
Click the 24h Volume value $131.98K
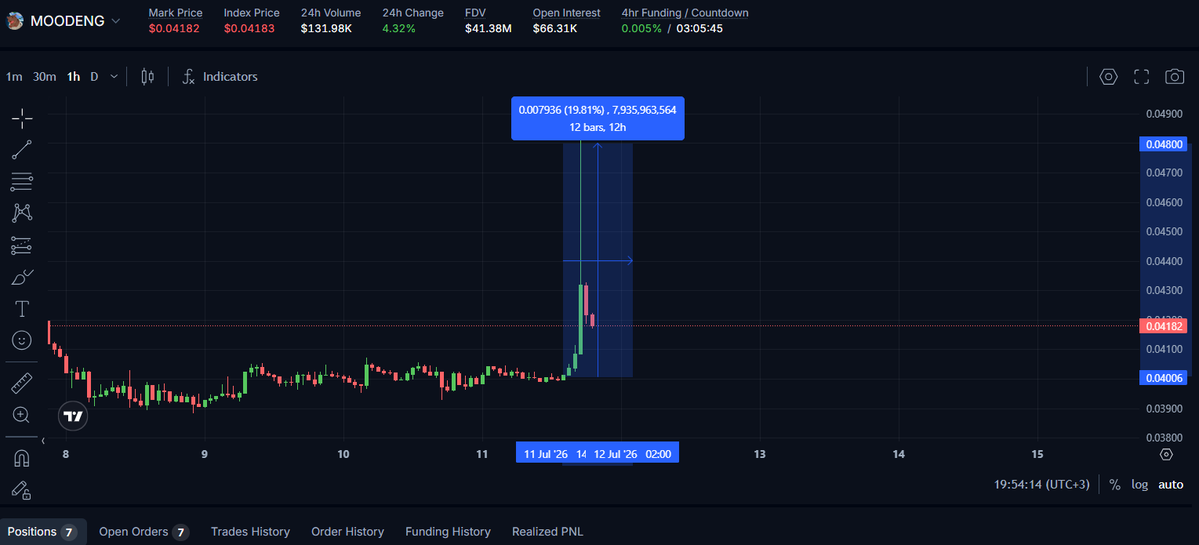click(x=327, y=28)
